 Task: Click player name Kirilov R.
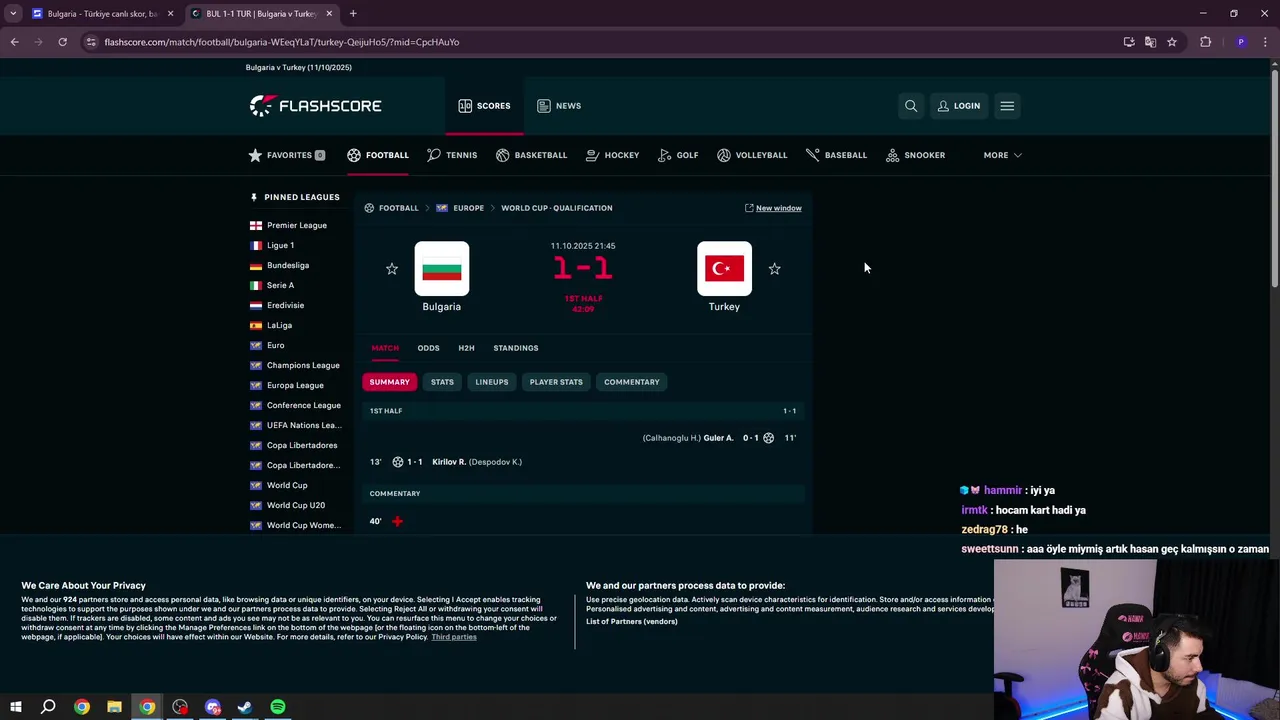pyautogui.click(x=449, y=462)
